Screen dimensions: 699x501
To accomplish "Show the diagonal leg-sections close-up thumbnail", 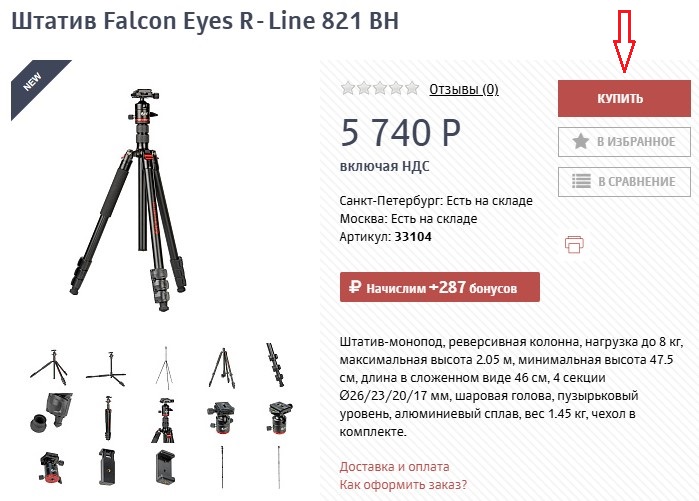I will point(276,365).
